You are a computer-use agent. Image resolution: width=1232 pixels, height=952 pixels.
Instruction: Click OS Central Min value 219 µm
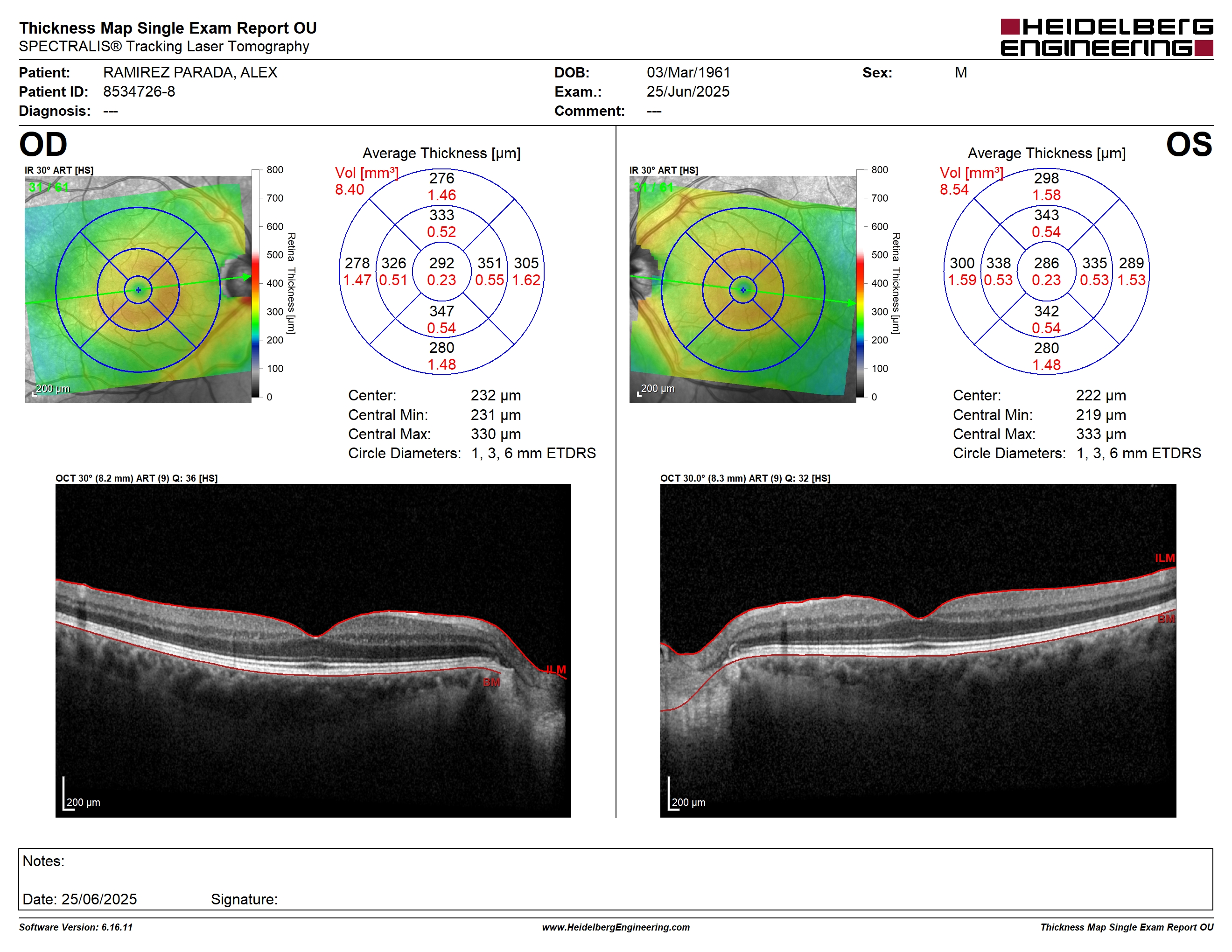click(1100, 415)
